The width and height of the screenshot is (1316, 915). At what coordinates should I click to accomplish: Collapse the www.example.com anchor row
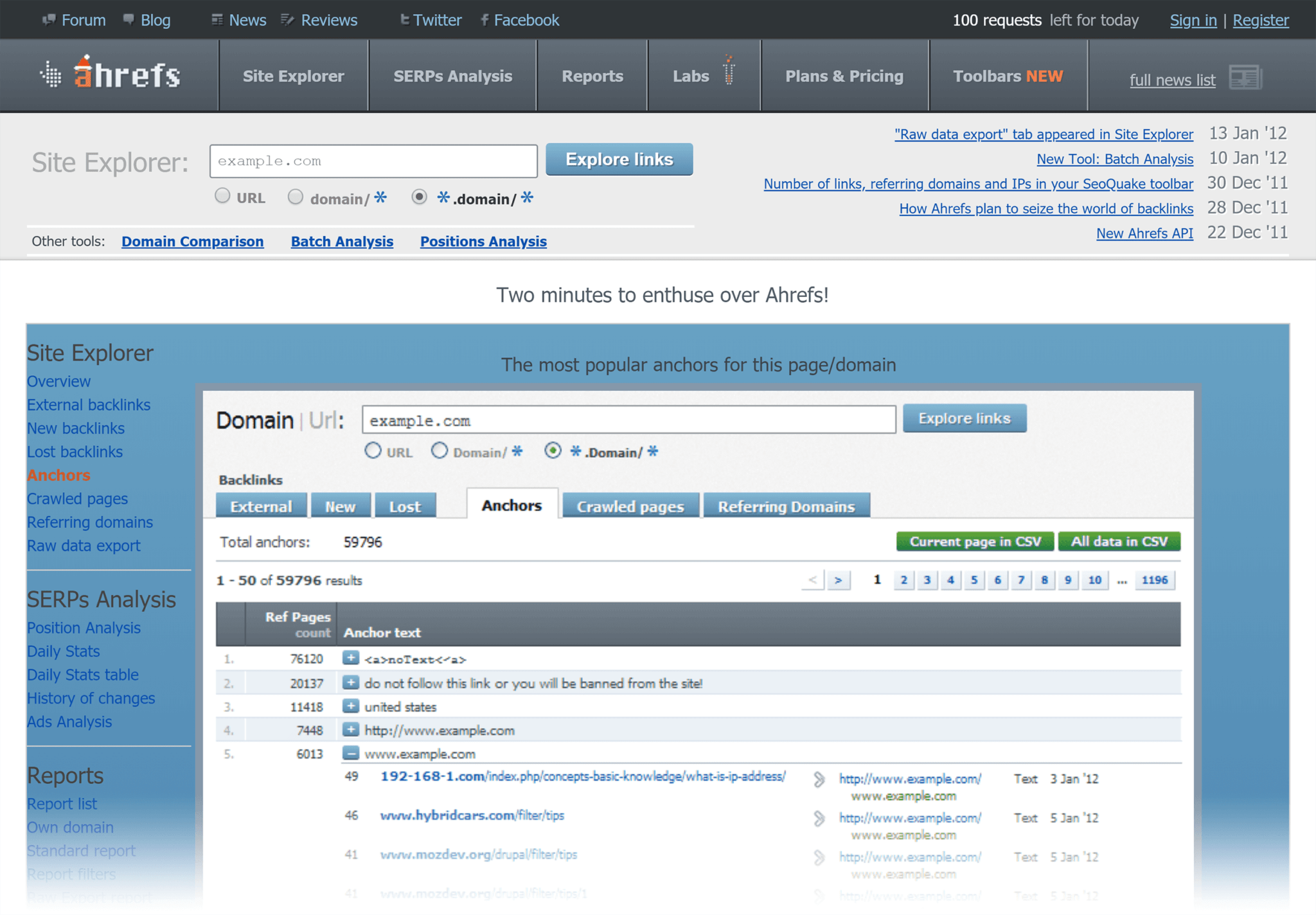click(351, 754)
